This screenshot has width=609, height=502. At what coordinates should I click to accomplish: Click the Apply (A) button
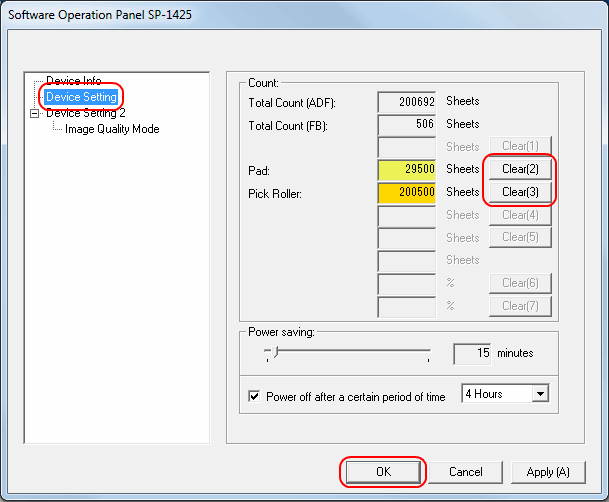click(x=548, y=472)
